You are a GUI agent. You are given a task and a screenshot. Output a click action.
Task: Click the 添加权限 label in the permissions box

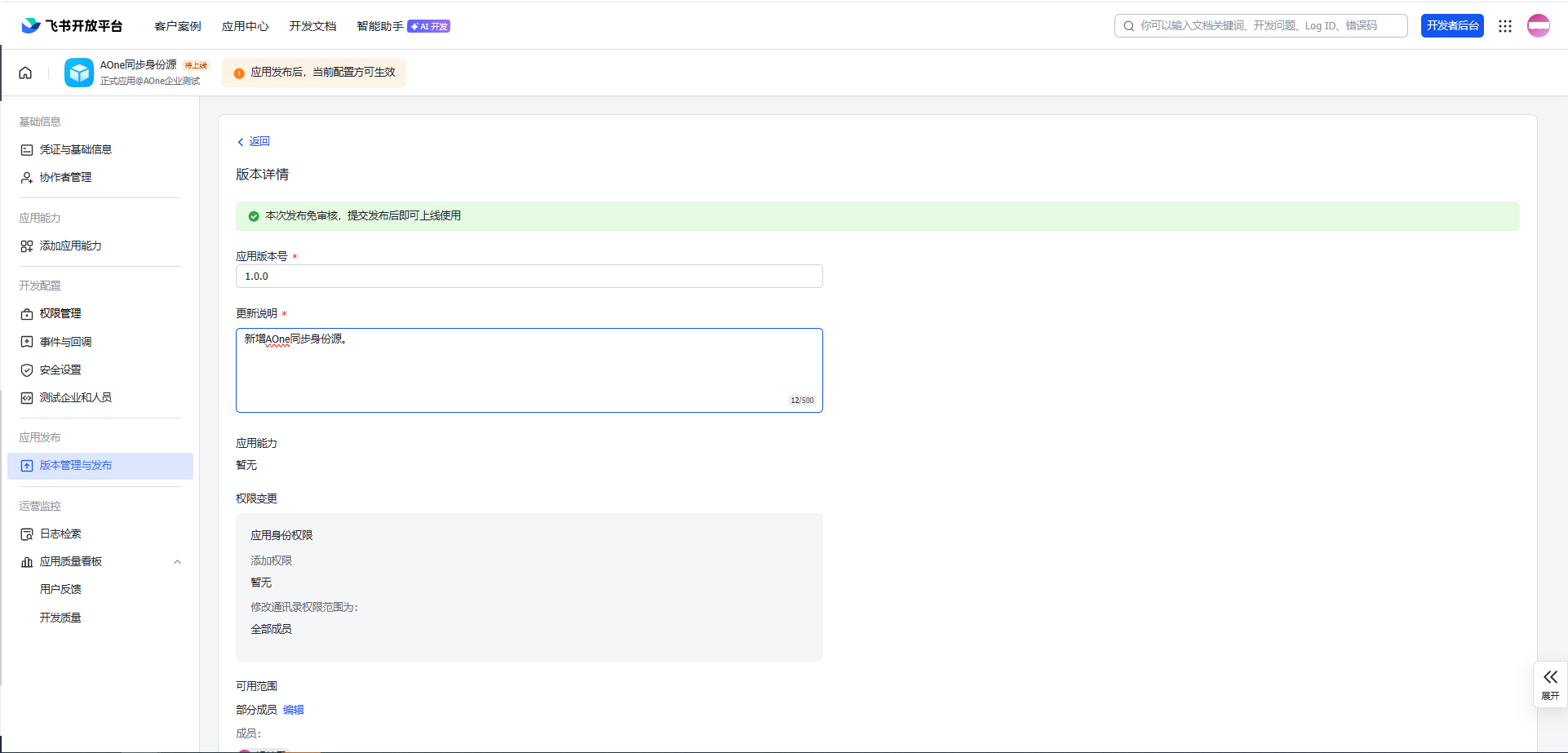(271, 560)
